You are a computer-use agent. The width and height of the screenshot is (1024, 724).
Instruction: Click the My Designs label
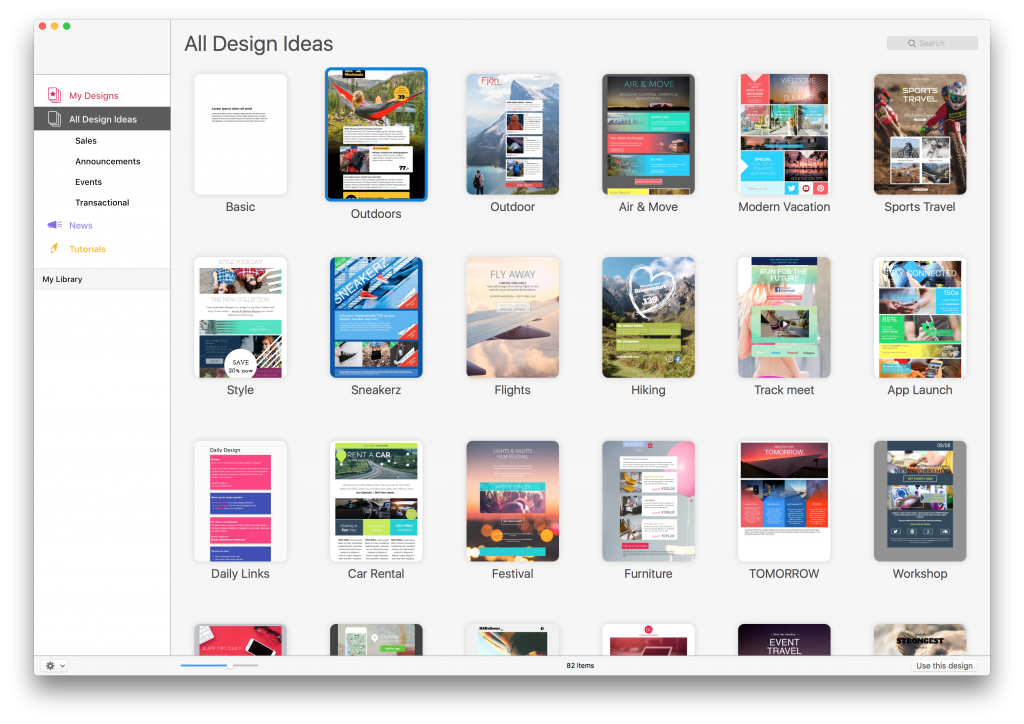click(x=94, y=95)
